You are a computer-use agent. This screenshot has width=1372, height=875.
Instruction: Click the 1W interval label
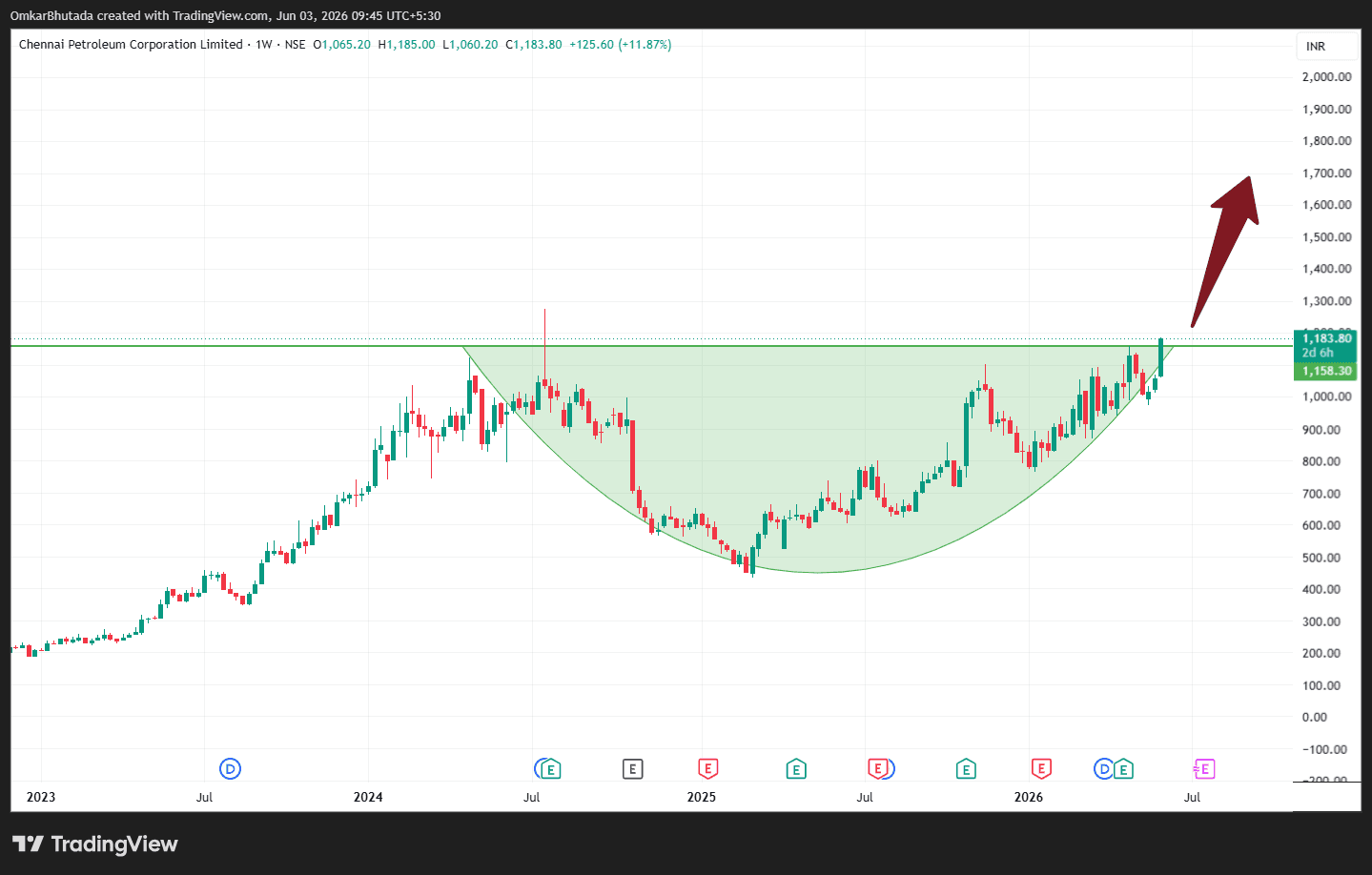[264, 45]
